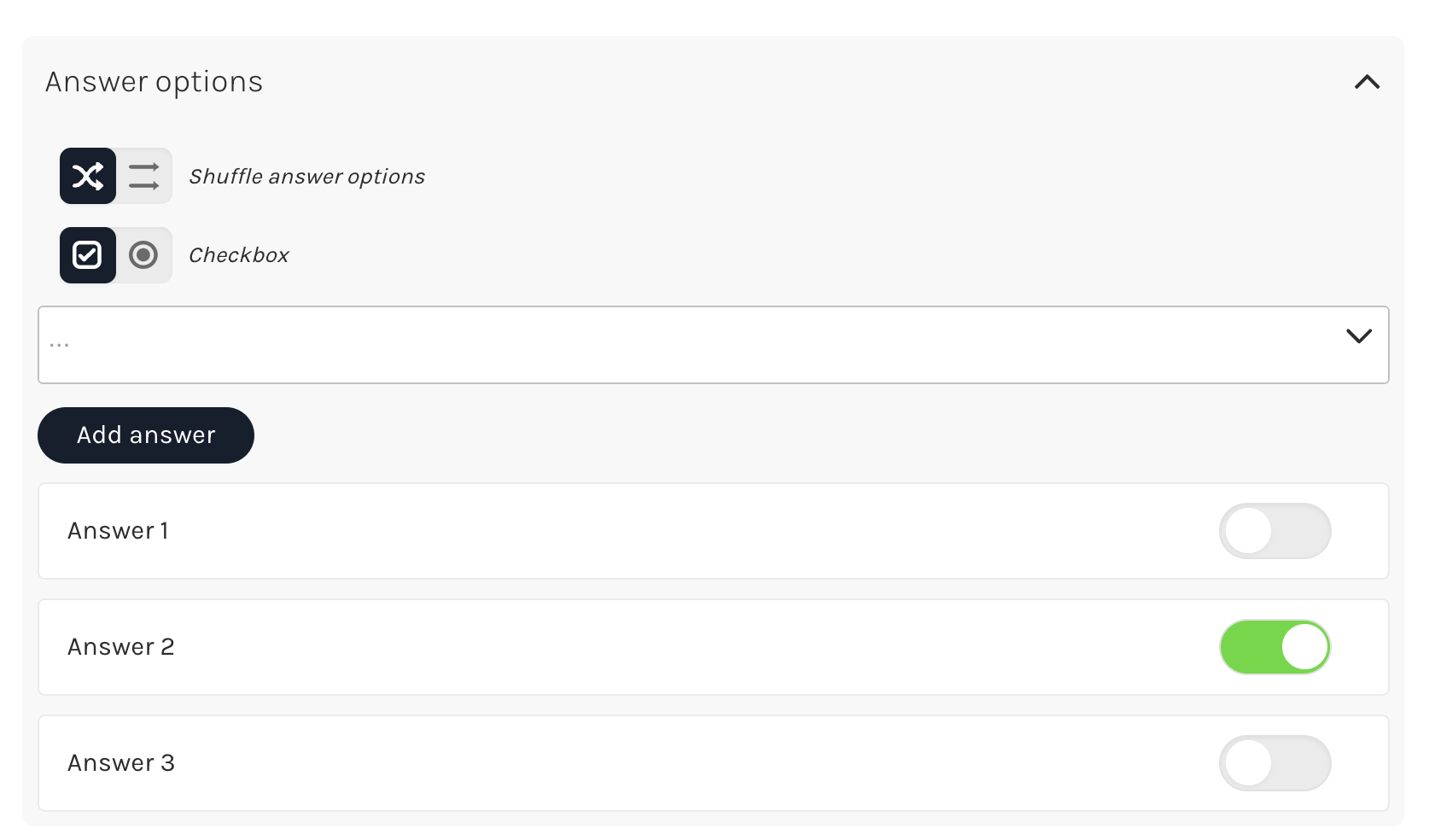The width and height of the screenshot is (1429, 840).
Task: Open the dropdown via its down chevron
Action: [x=1359, y=335]
